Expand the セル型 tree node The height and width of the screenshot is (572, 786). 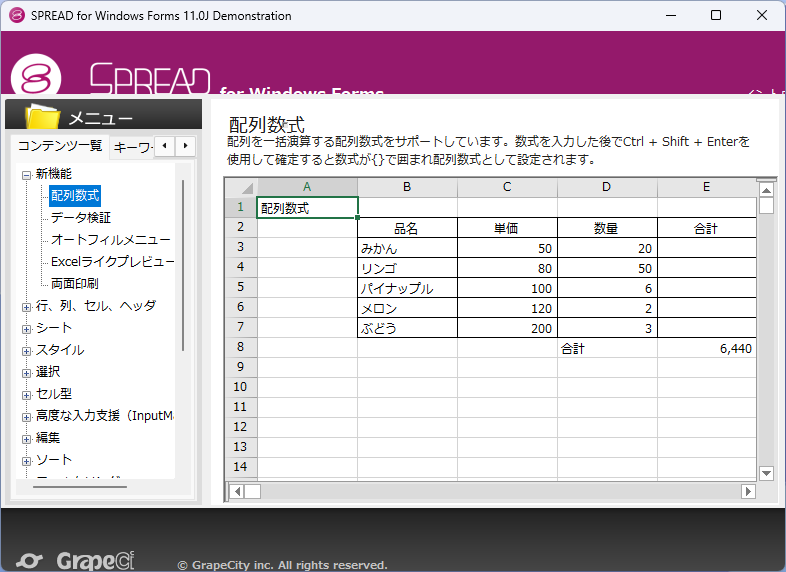coord(27,396)
